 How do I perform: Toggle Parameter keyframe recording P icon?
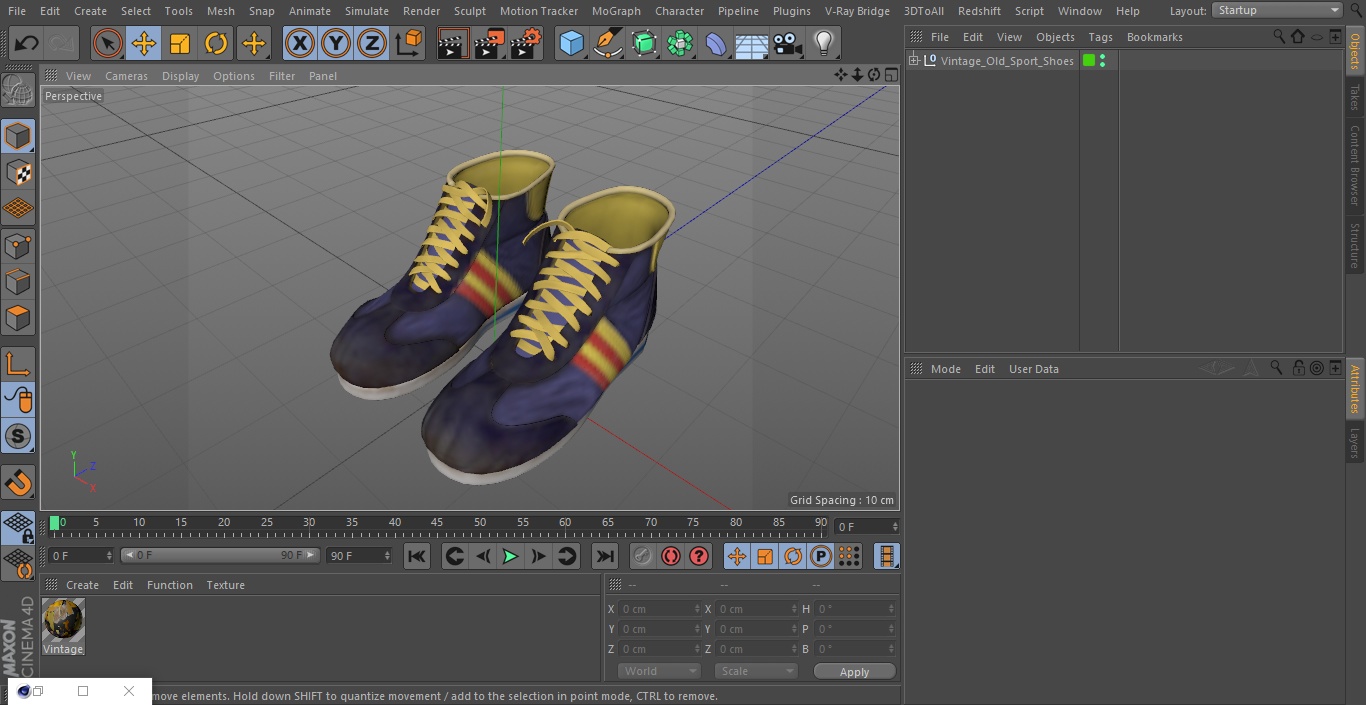821,556
